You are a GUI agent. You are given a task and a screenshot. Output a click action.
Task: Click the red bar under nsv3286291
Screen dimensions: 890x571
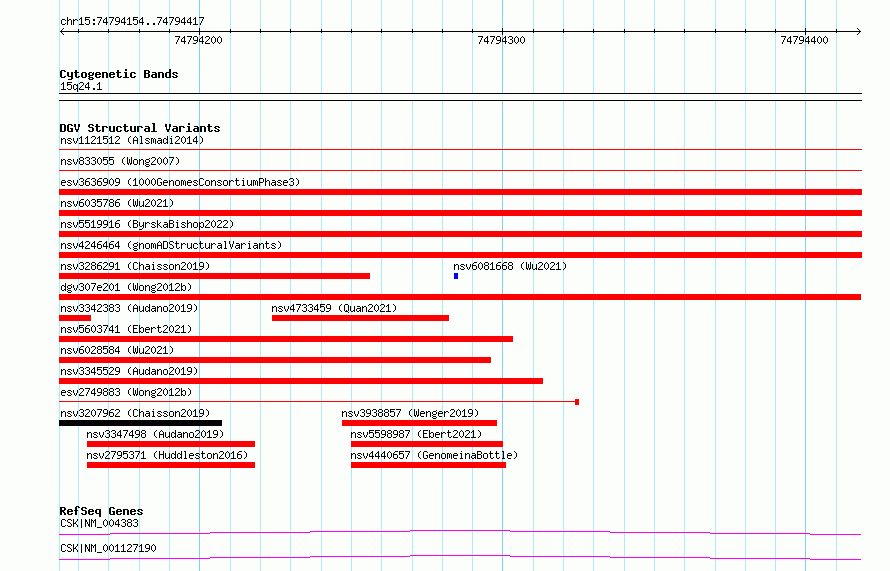[215, 276]
